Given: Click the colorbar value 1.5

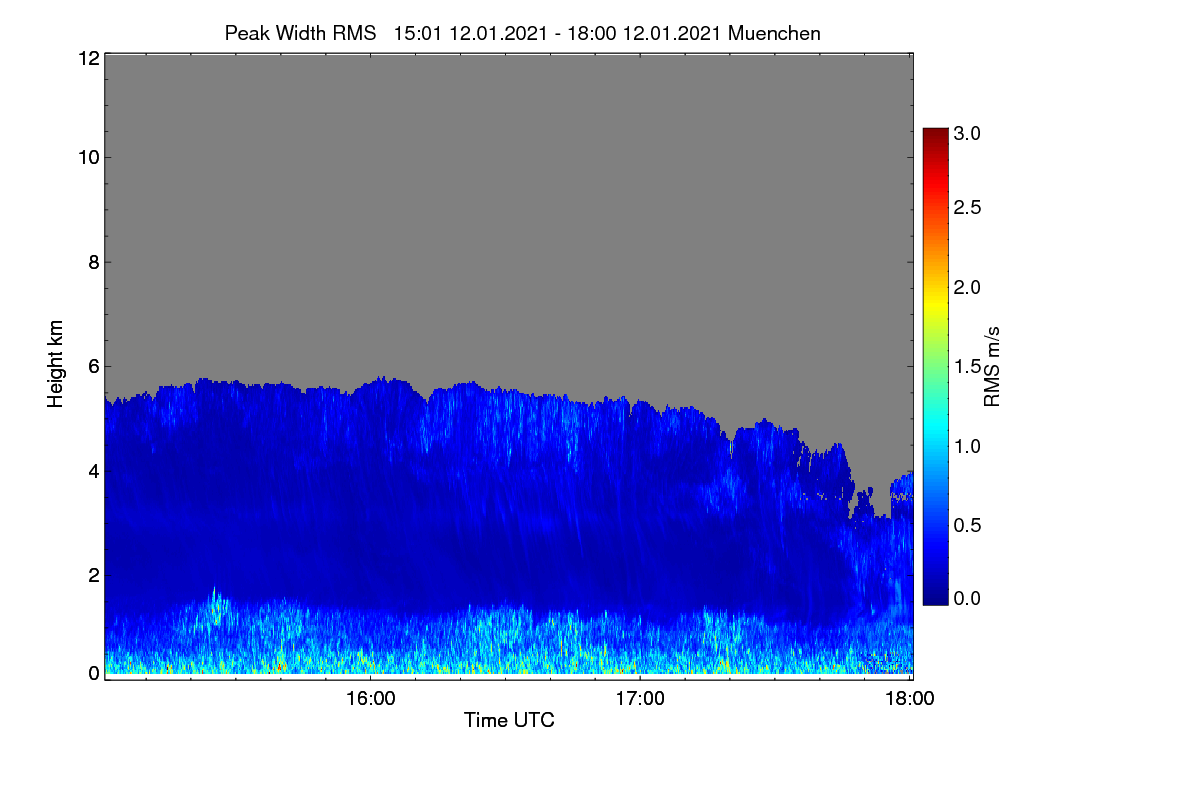Looking at the screenshot, I should coord(967,367).
